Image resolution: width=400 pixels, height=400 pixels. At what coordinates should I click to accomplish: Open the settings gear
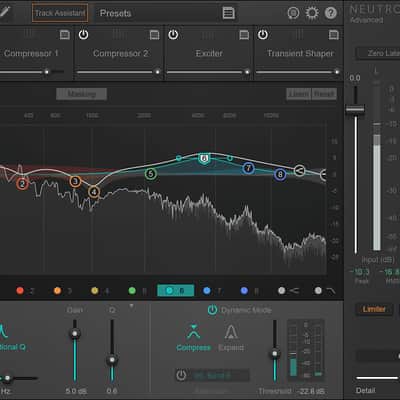312,13
